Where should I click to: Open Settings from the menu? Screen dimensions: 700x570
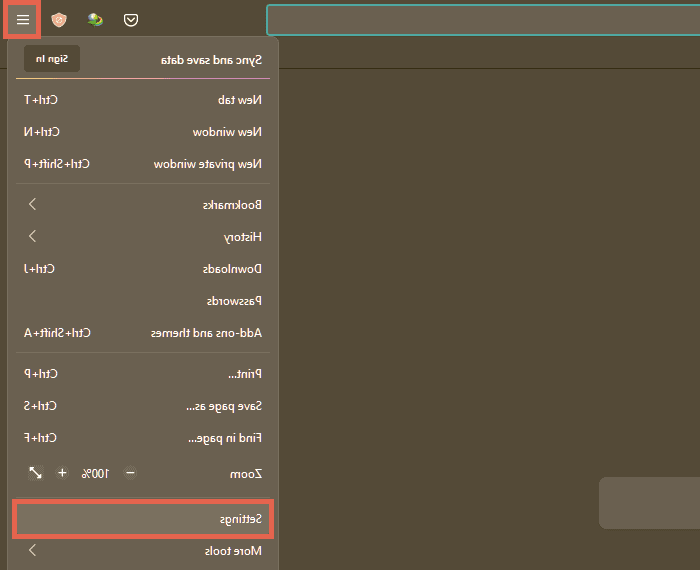[143, 520]
